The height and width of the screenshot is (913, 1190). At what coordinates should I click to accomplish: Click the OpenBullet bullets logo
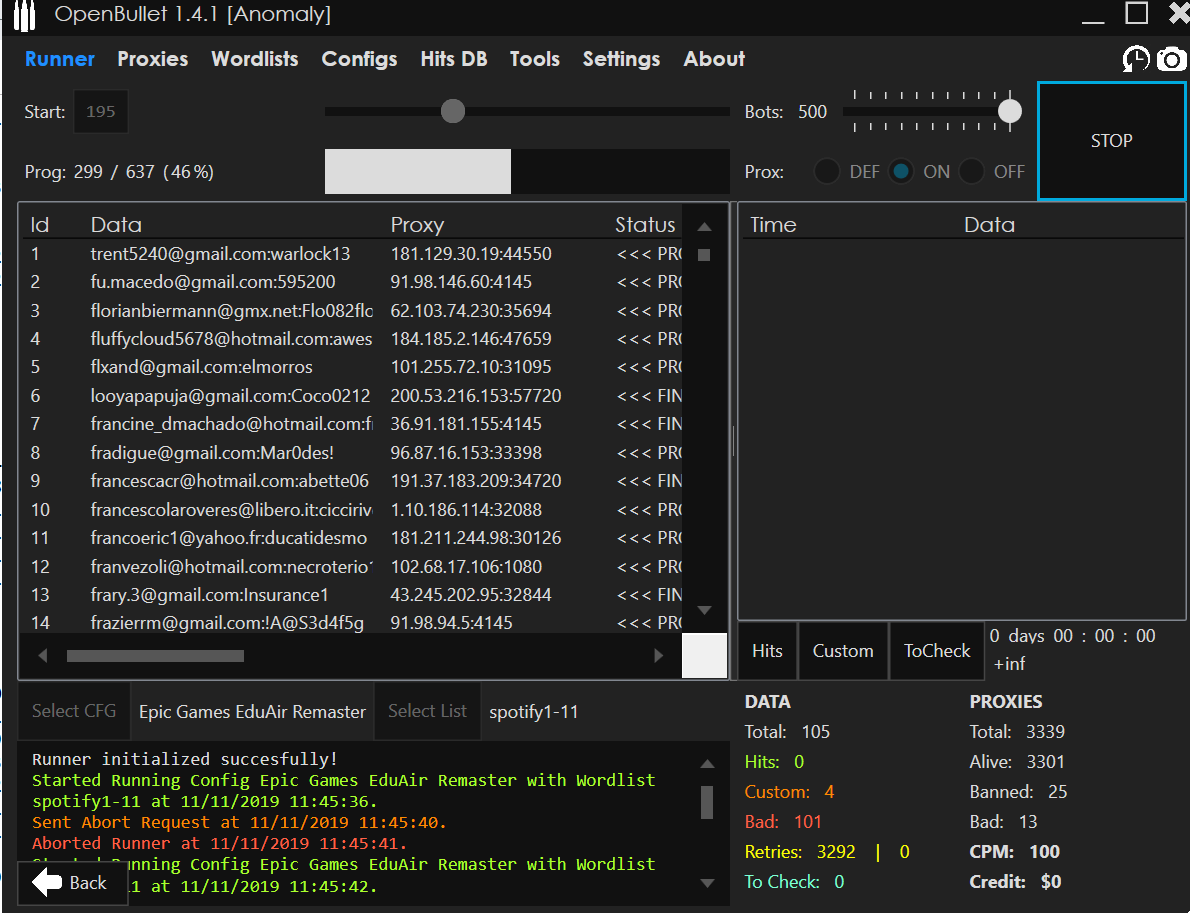[x=23, y=15]
